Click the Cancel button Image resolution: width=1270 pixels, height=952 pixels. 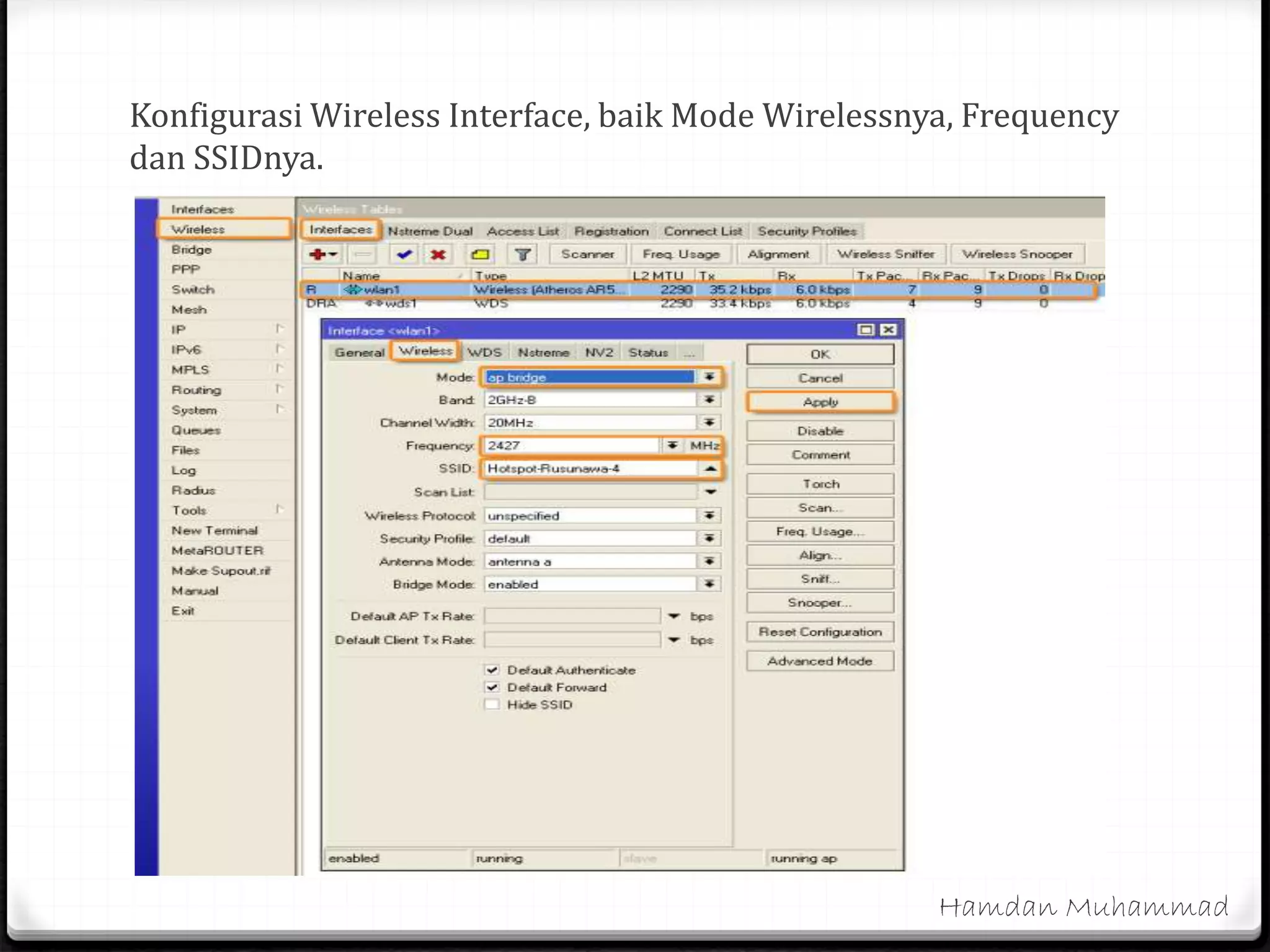(820, 378)
